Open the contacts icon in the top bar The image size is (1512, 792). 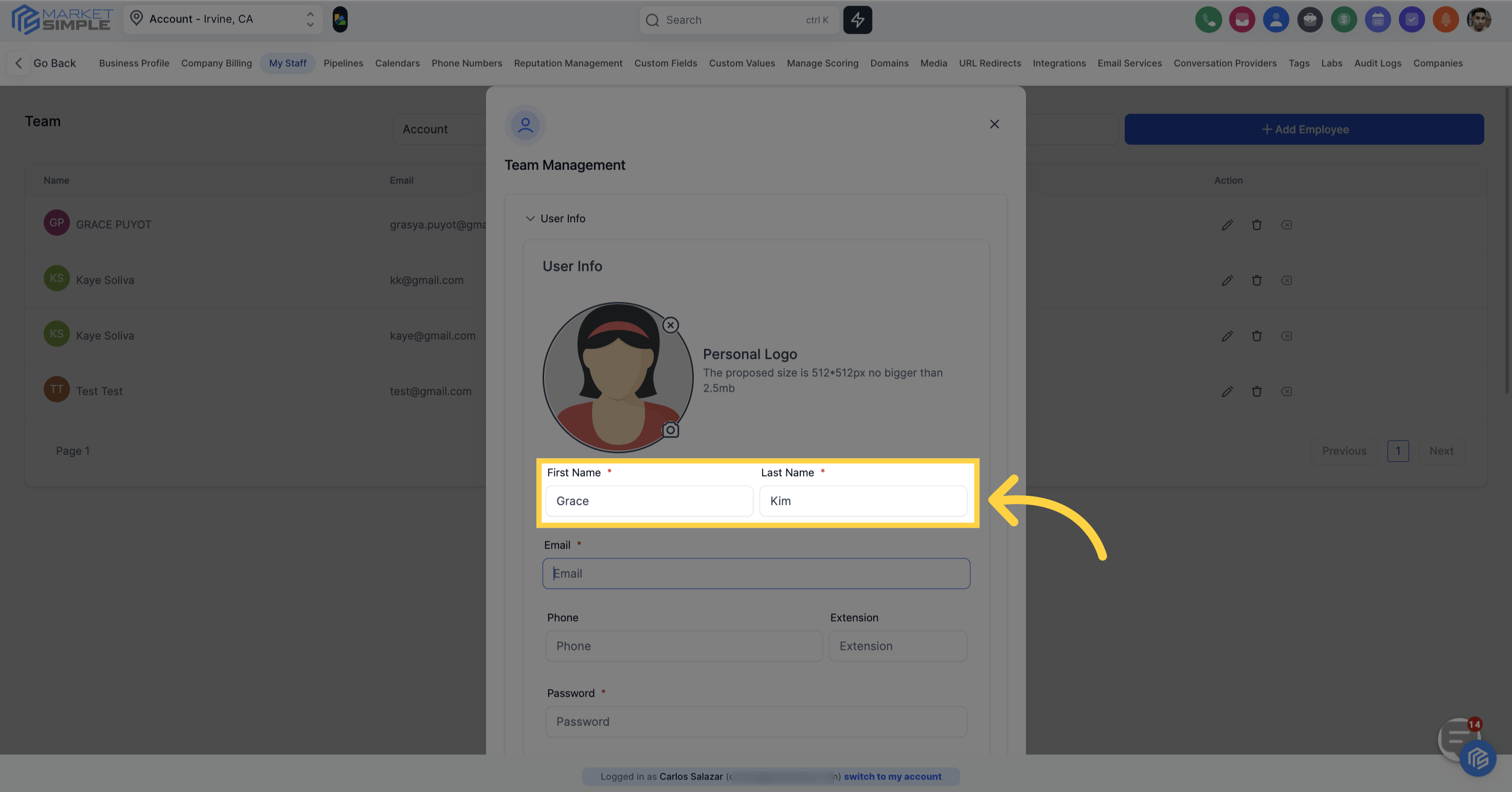tap(1276, 20)
